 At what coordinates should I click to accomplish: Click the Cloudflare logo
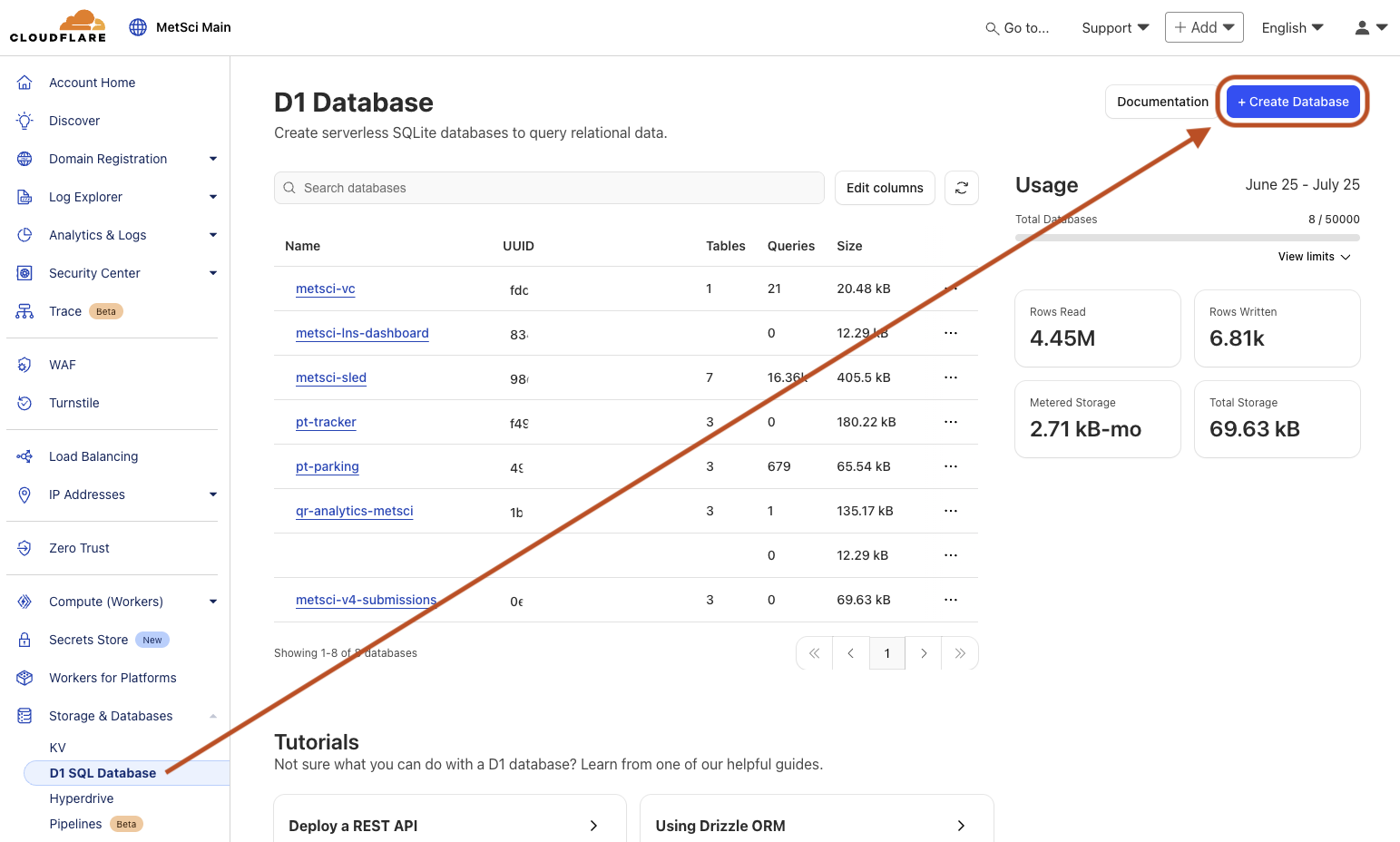(57, 25)
